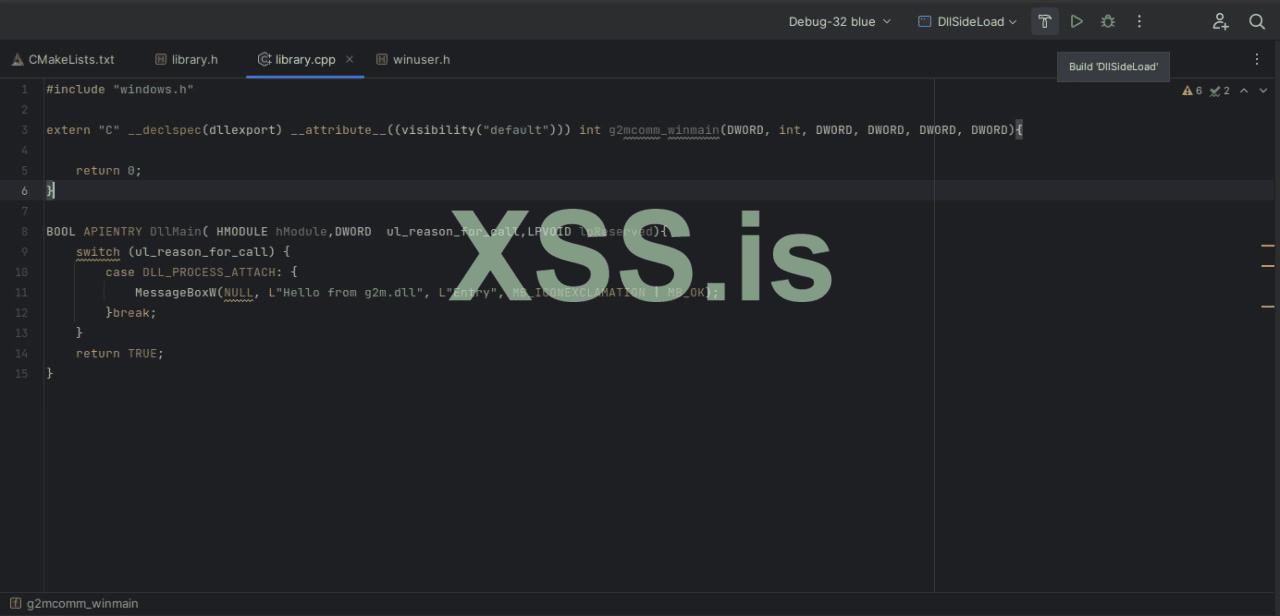Open the editor tabs options menu
Viewport: 1280px width, 616px height.
[1257, 59]
